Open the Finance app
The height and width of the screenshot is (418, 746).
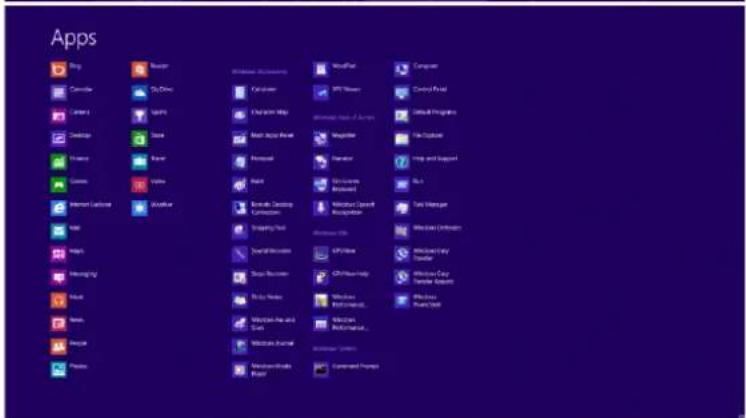point(70,162)
